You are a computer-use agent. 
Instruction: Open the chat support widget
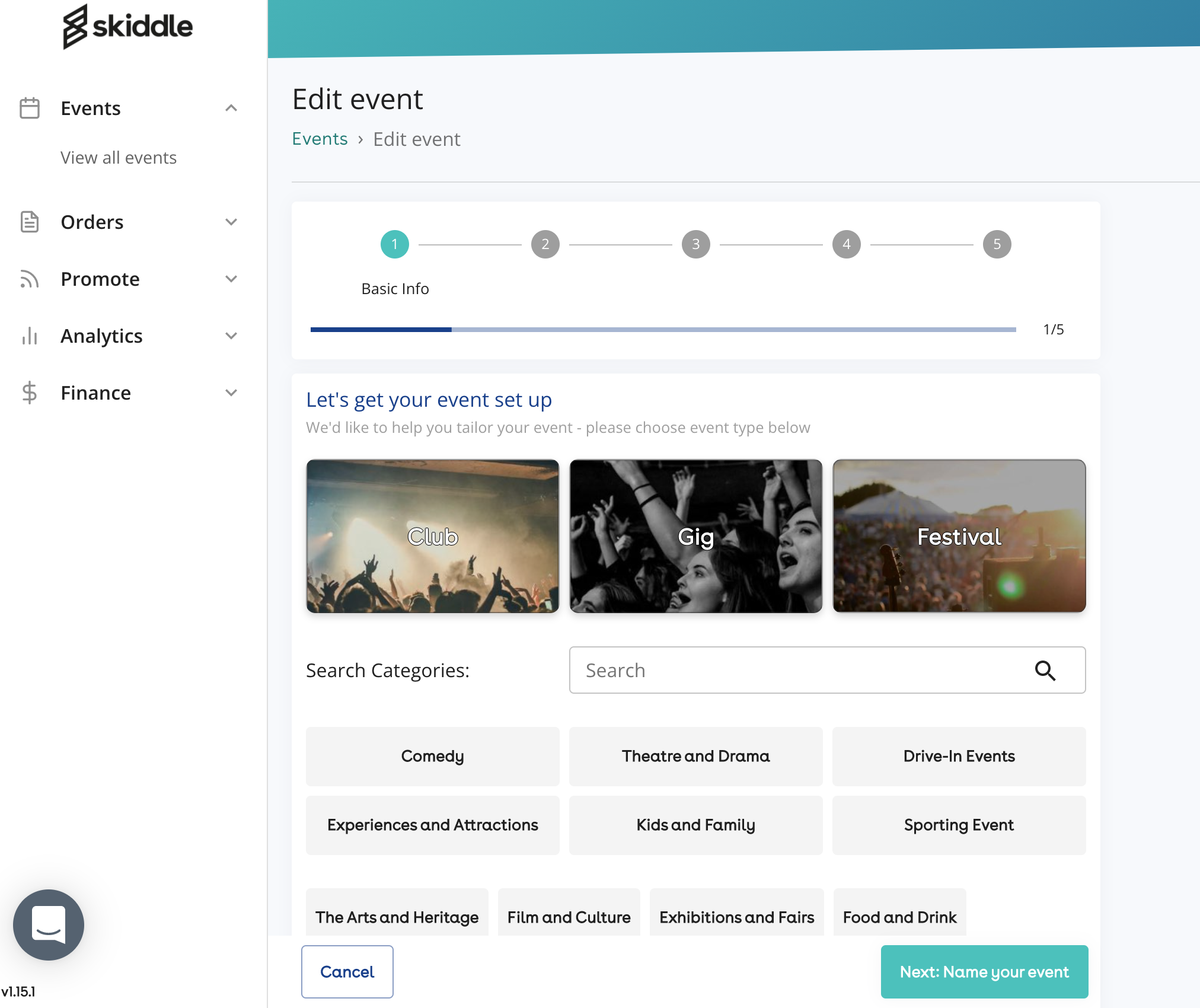pyautogui.click(x=49, y=924)
